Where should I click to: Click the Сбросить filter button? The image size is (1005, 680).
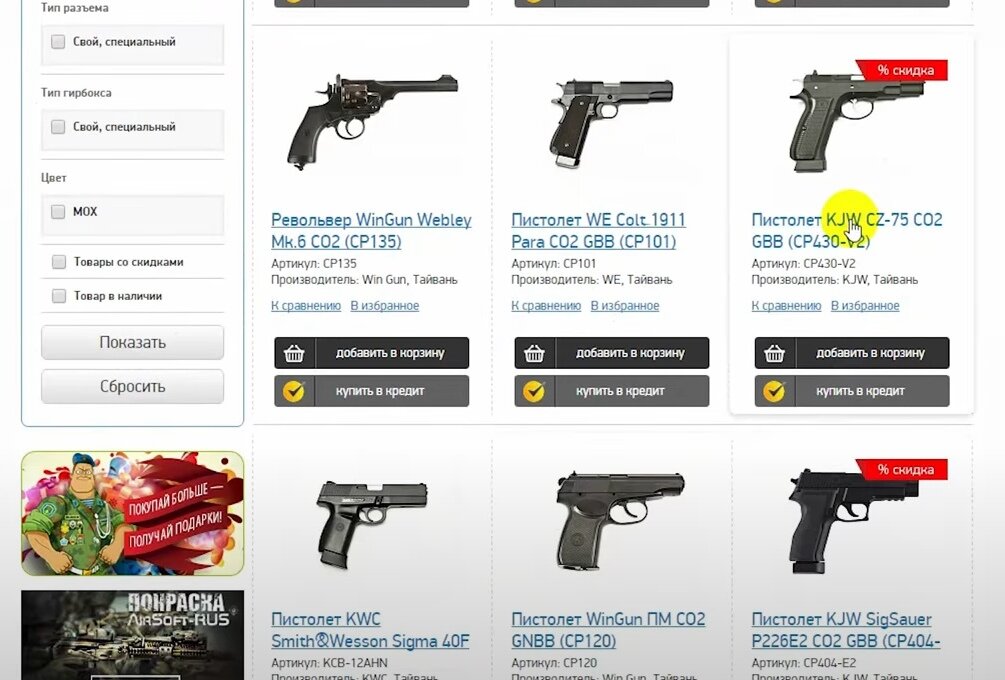click(x=133, y=386)
